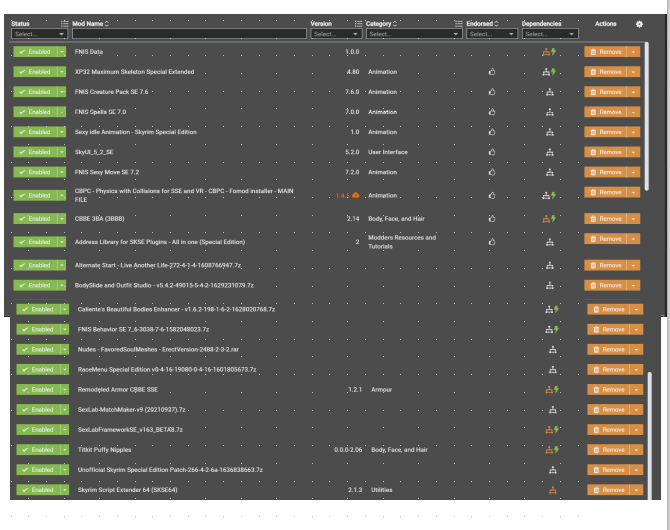This screenshot has height=530, width=670.
Task: Sort by Category column header
Action: [381, 24]
